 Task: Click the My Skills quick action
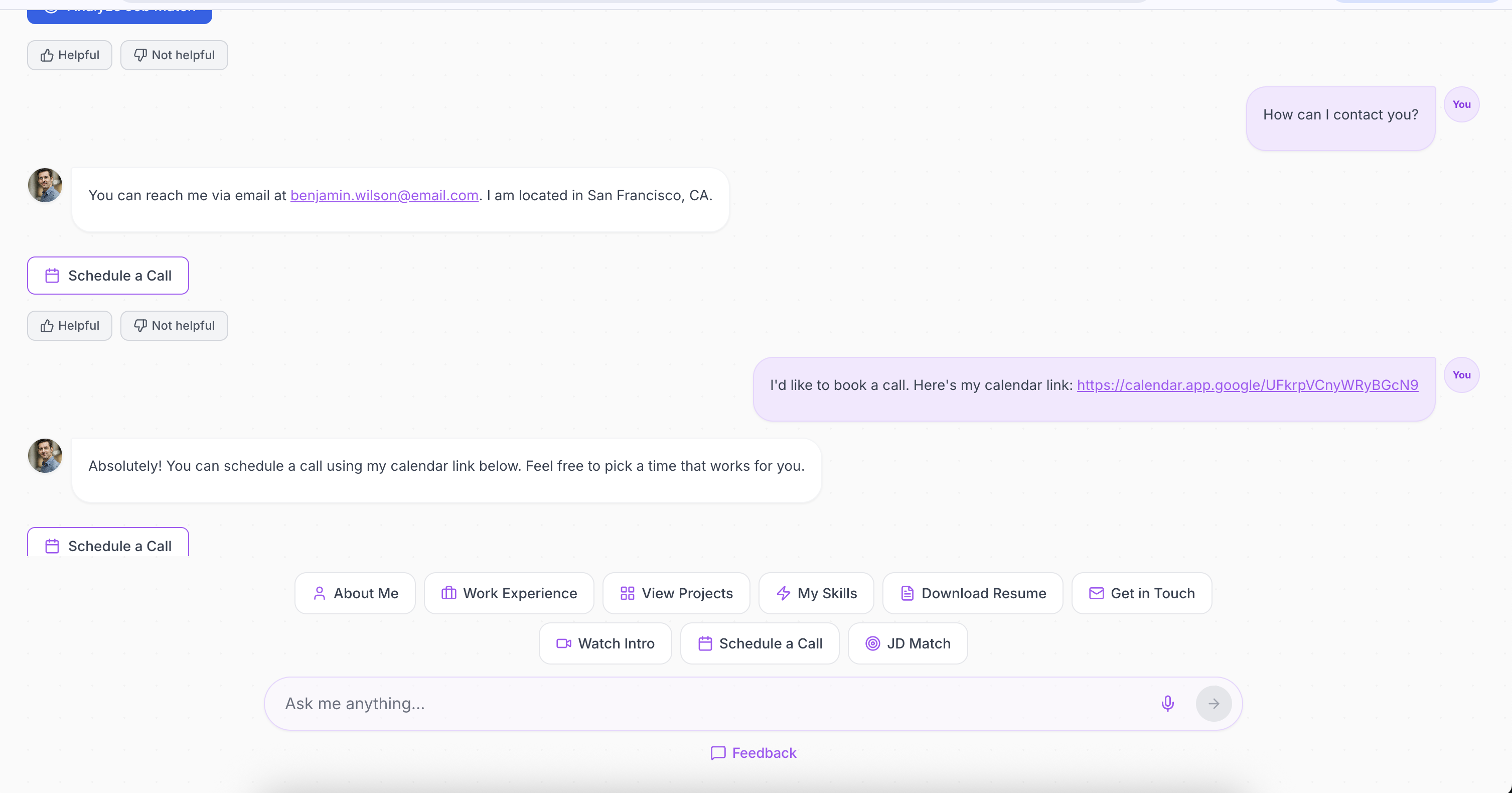click(x=816, y=593)
